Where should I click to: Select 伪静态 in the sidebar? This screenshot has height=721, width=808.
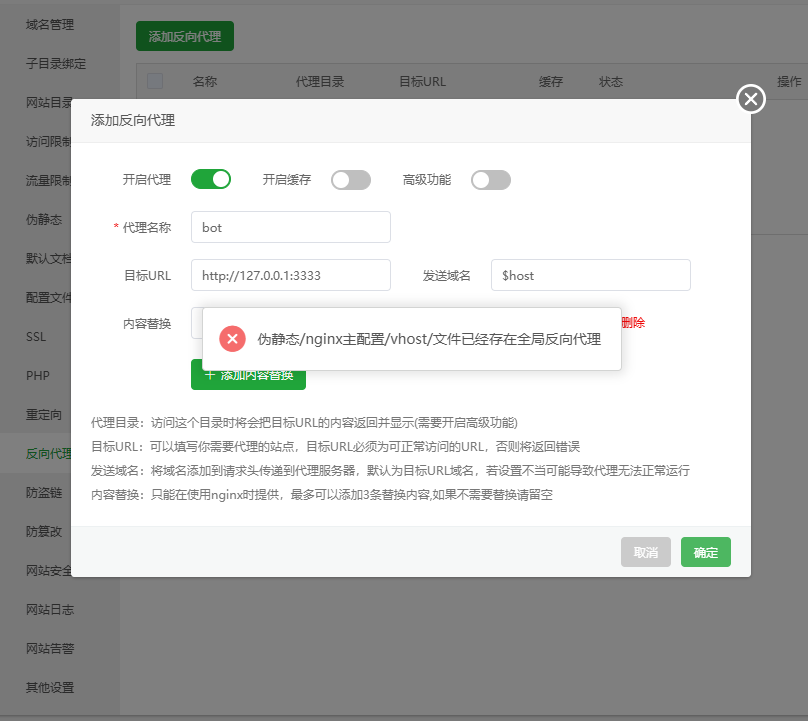point(44,220)
